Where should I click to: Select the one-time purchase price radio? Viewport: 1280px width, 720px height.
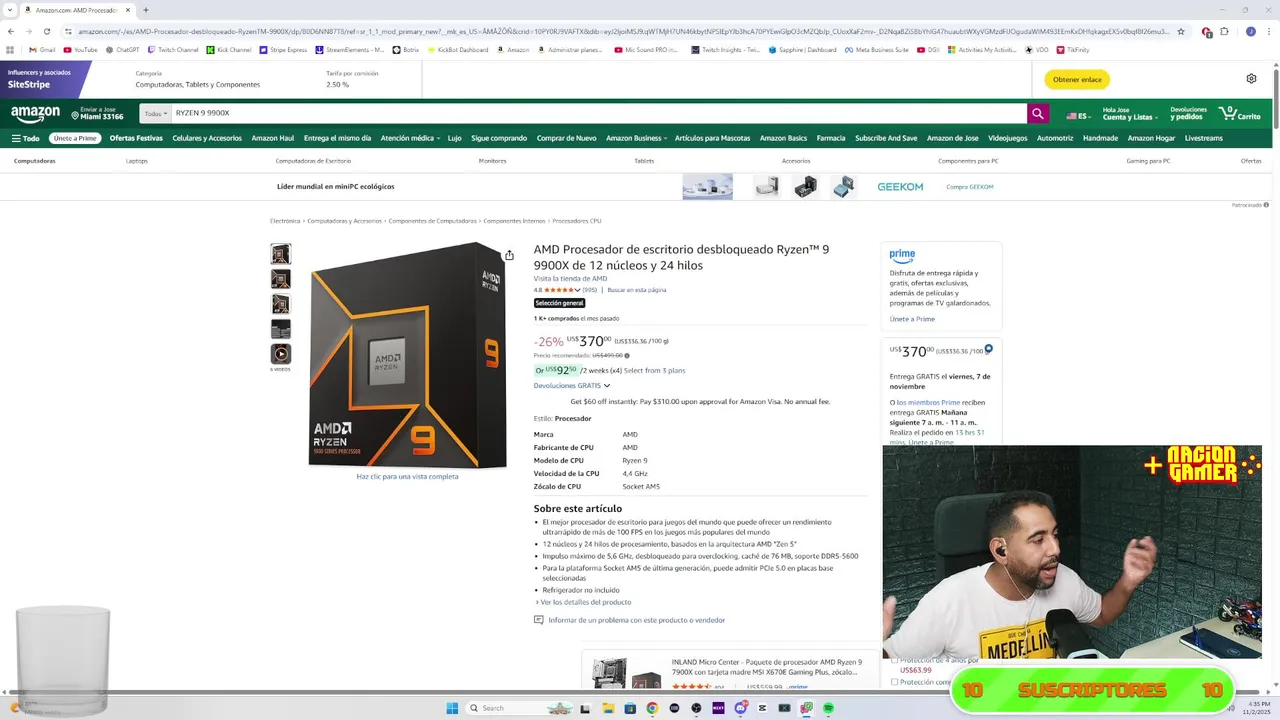point(988,349)
